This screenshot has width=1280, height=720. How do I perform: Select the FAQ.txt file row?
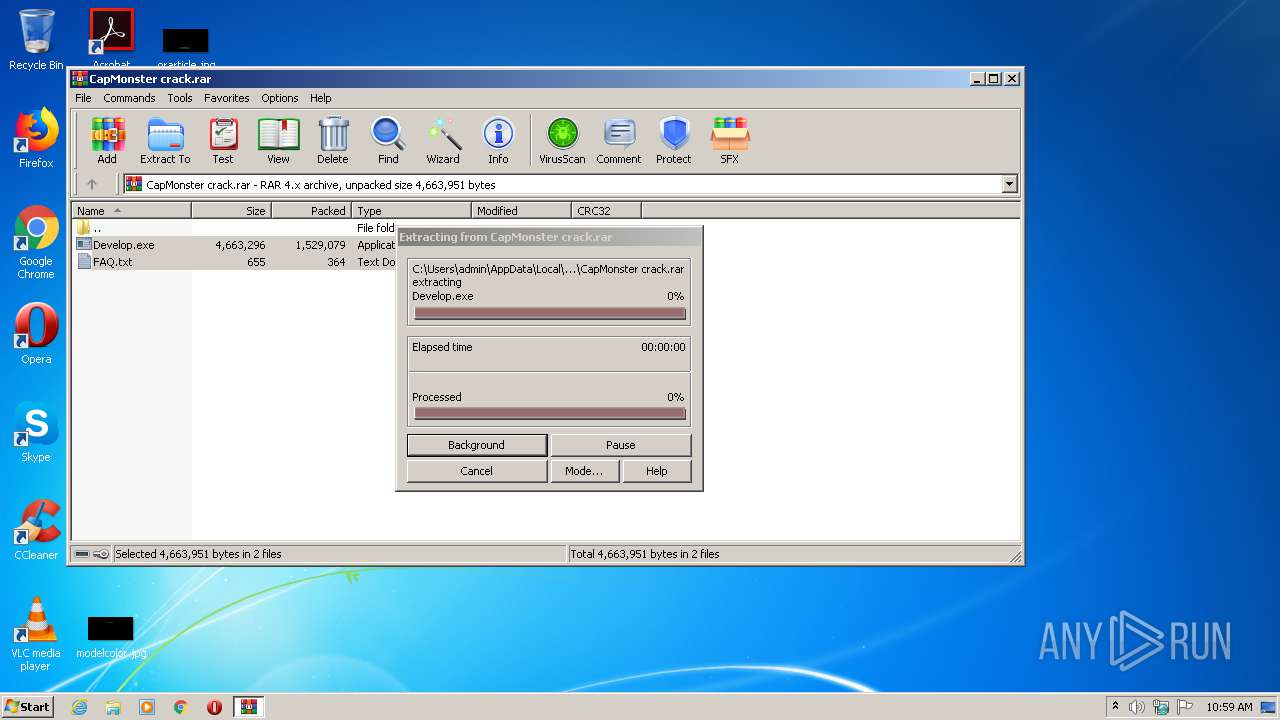[235, 262]
